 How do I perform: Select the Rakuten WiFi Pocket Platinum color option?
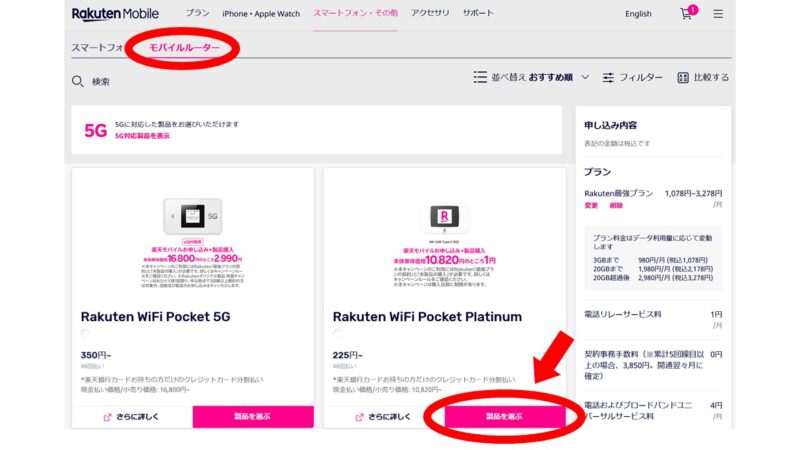point(337,333)
